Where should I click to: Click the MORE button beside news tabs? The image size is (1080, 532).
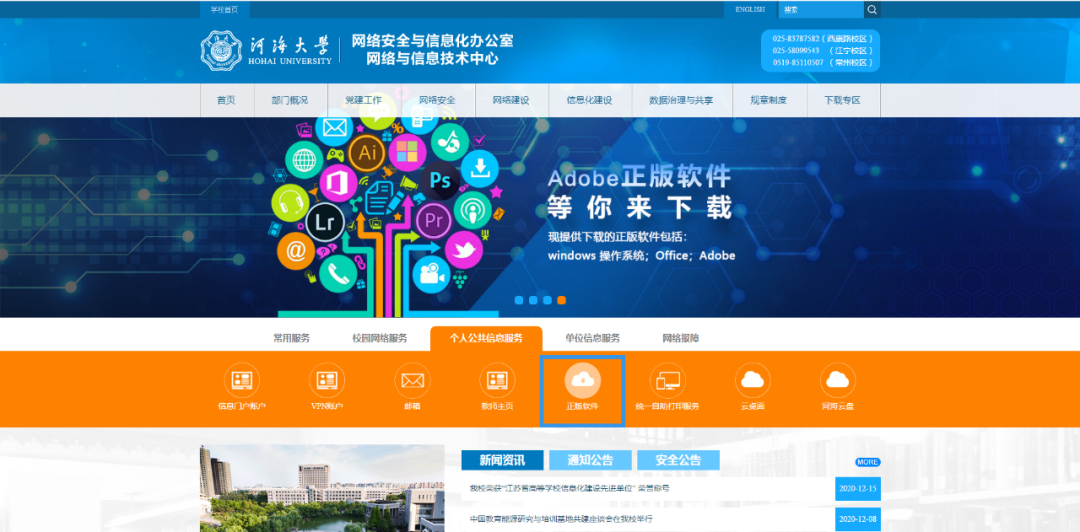(x=868, y=462)
